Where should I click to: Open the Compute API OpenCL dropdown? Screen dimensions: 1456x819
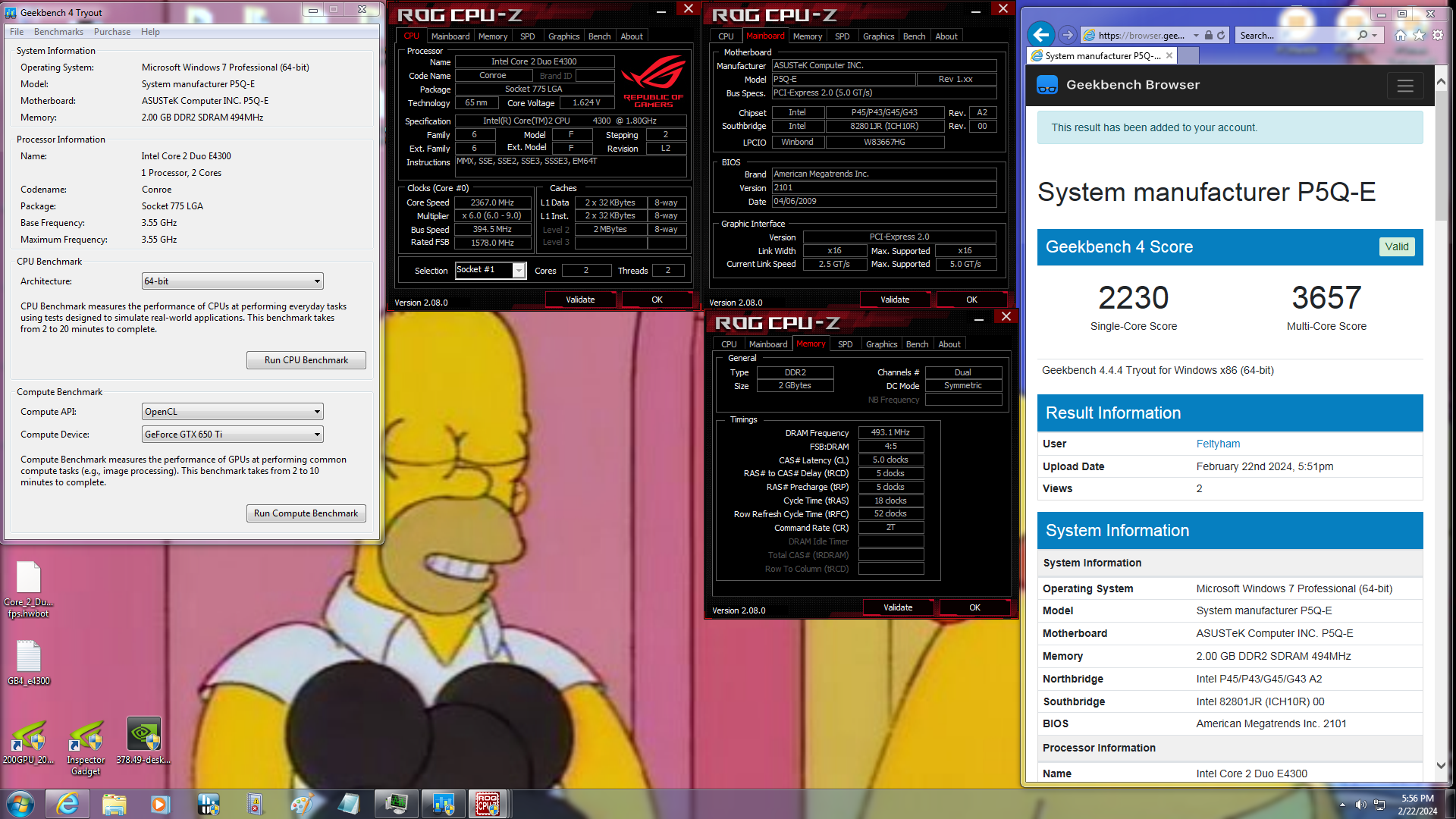[x=233, y=412]
